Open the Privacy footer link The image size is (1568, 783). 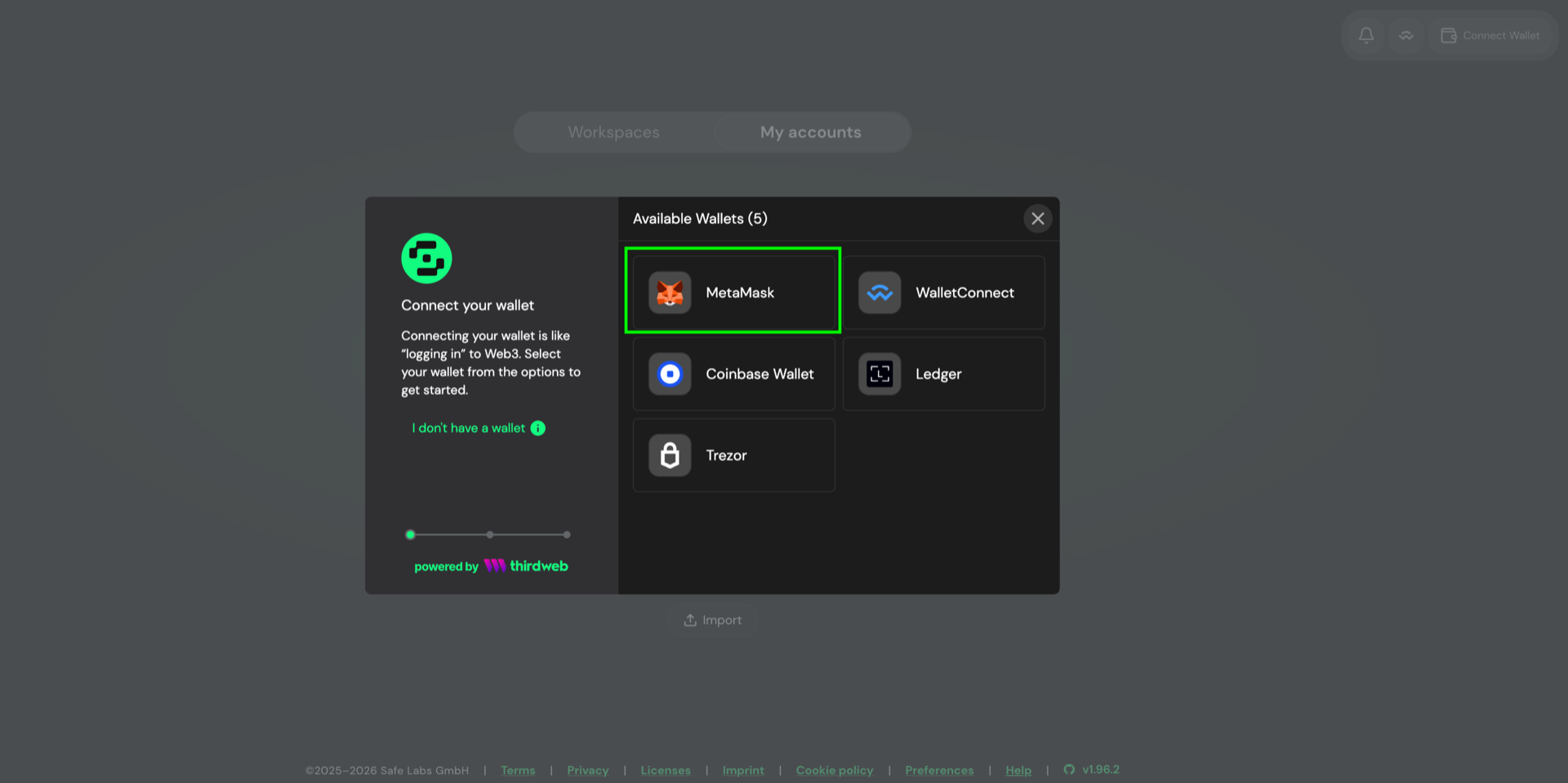pos(588,770)
